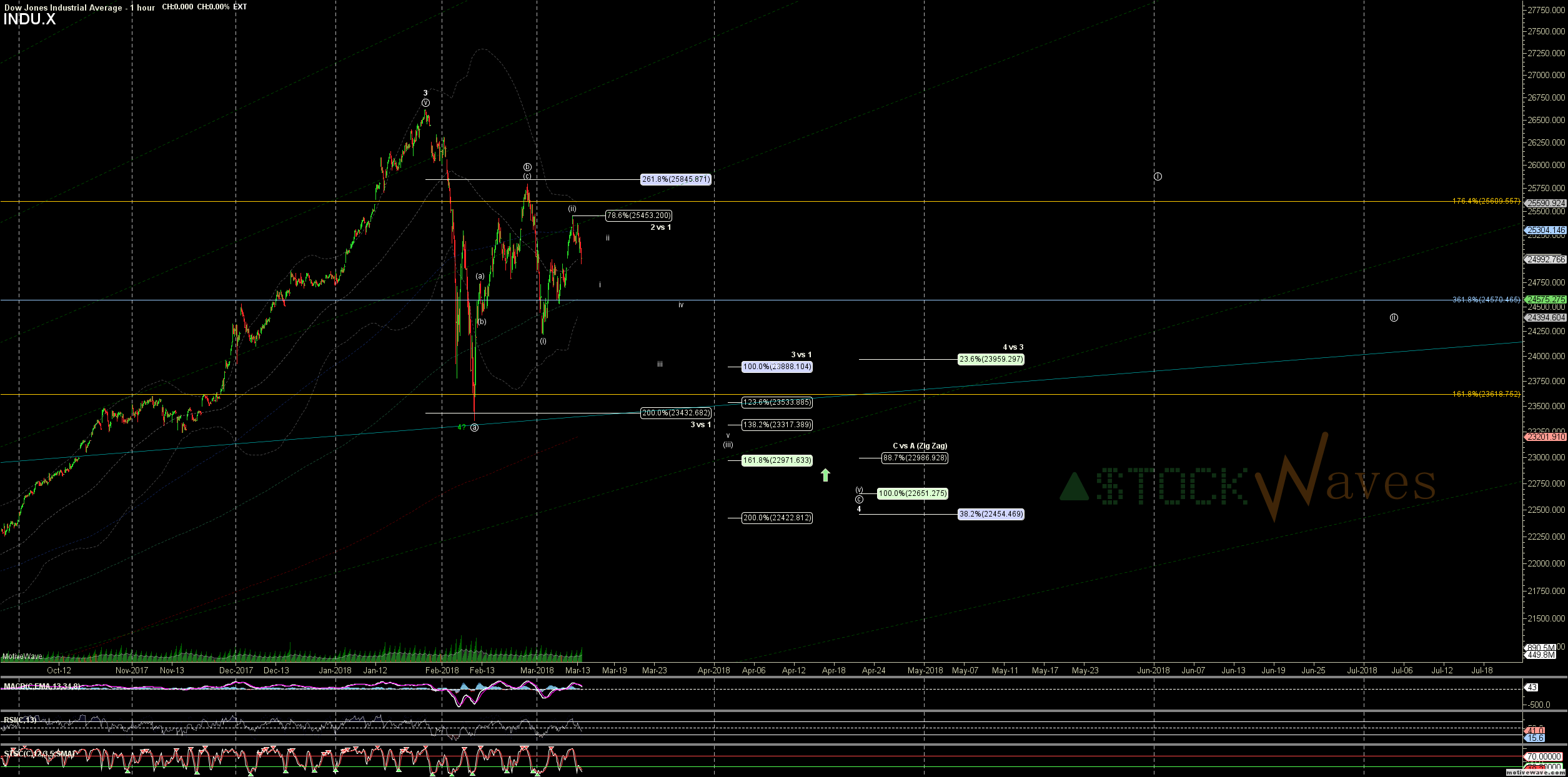Click the 361.8%(24570.465) blue line label
The width and height of the screenshot is (1568, 777).
click(x=1486, y=300)
